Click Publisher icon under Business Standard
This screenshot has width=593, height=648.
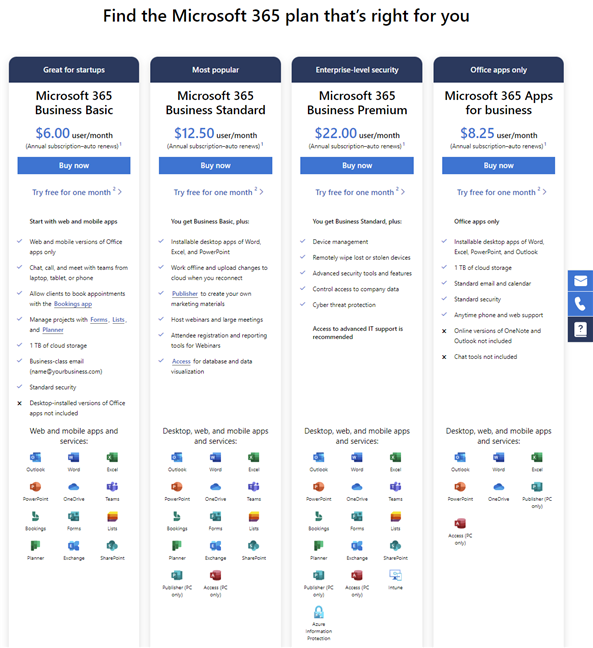pyautogui.click(x=177, y=575)
